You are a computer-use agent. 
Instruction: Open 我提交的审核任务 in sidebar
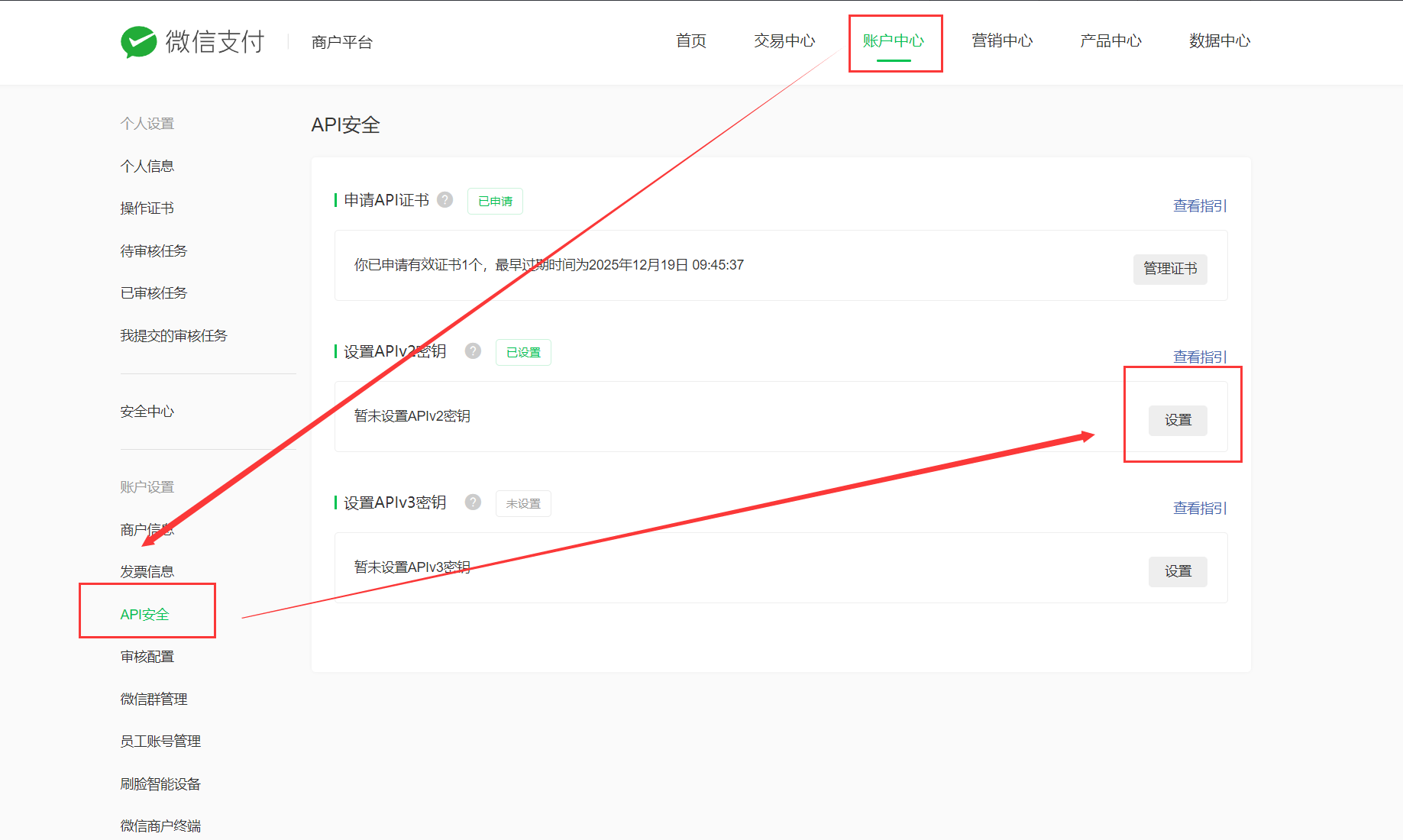(173, 336)
